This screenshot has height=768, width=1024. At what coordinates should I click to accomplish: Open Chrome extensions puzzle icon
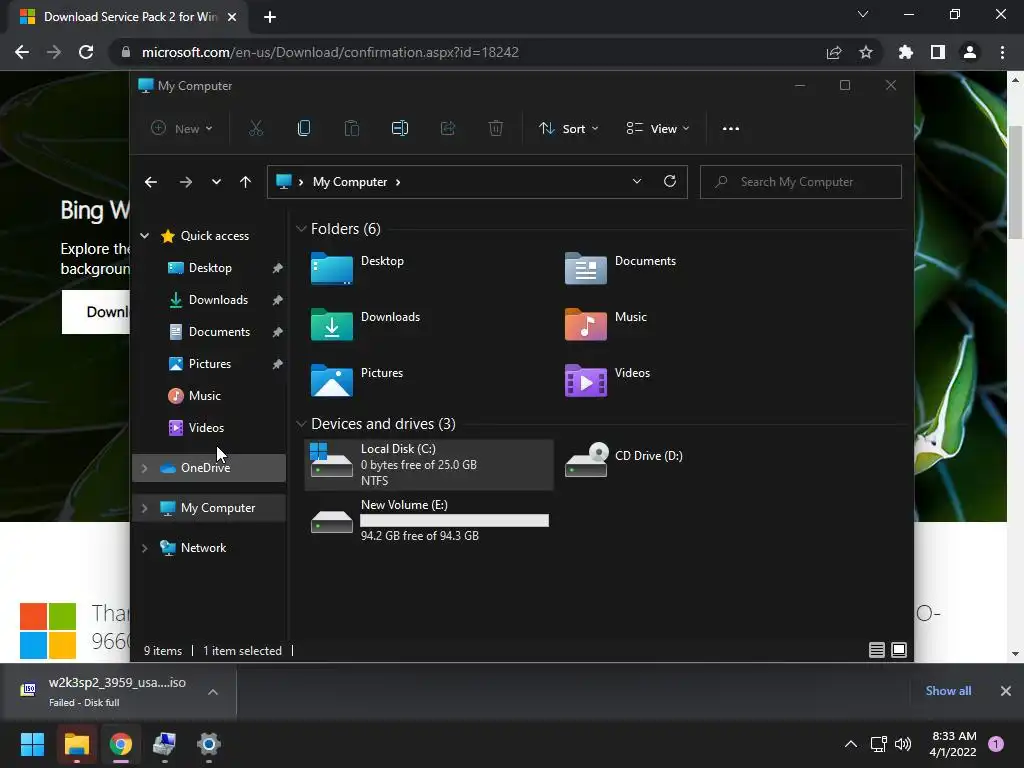coord(906,52)
